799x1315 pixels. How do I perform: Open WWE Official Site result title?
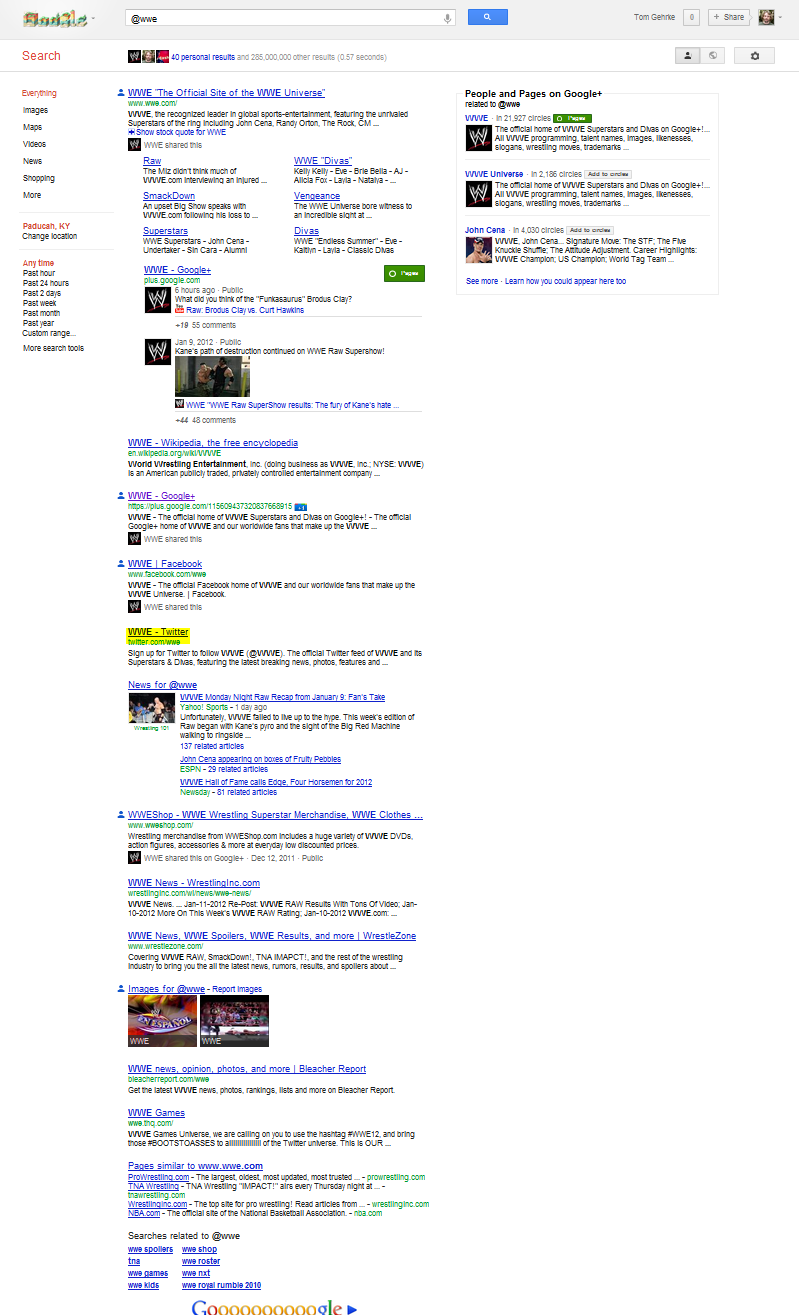click(x=226, y=93)
